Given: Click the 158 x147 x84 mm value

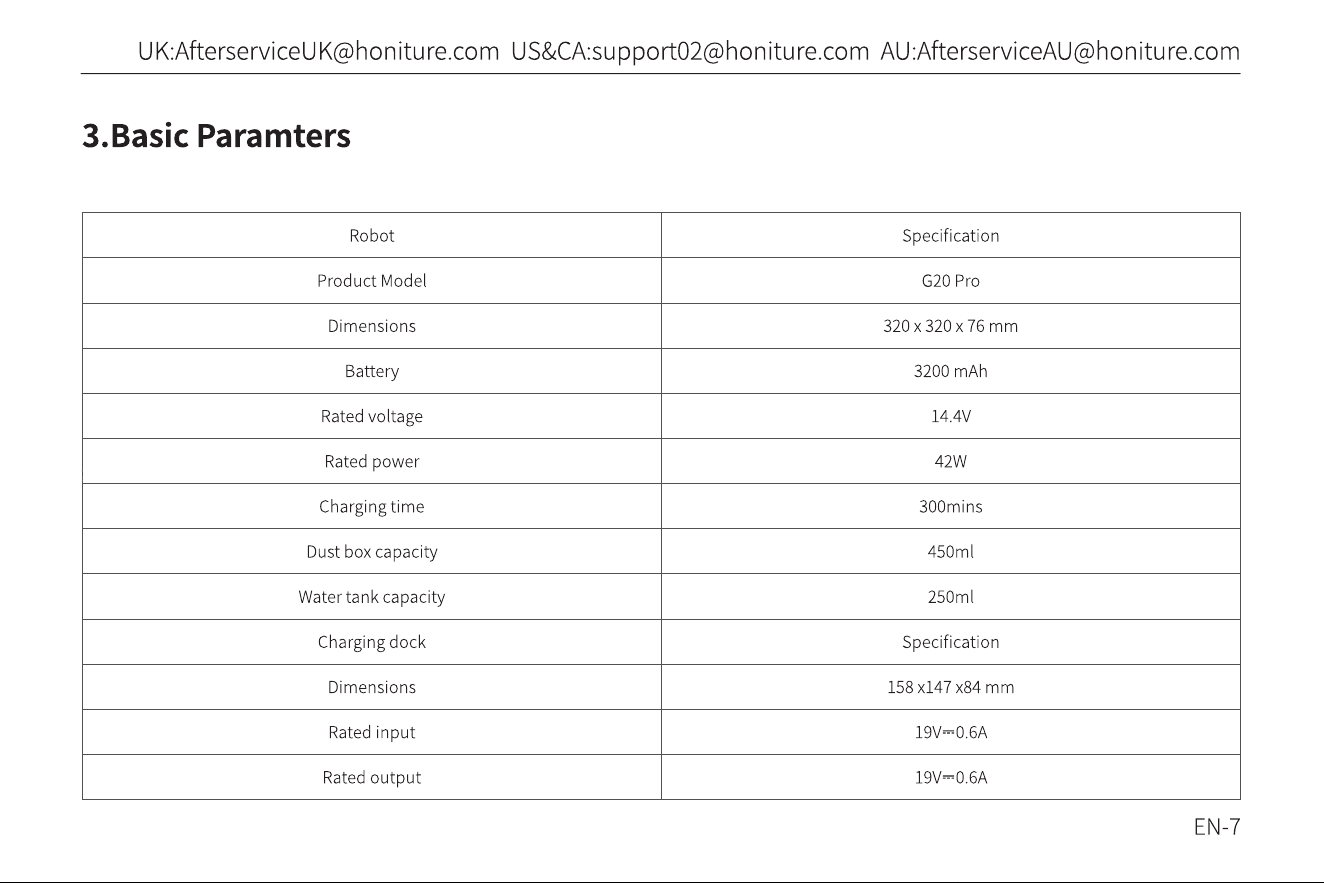Looking at the screenshot, I should coord(951,687).
